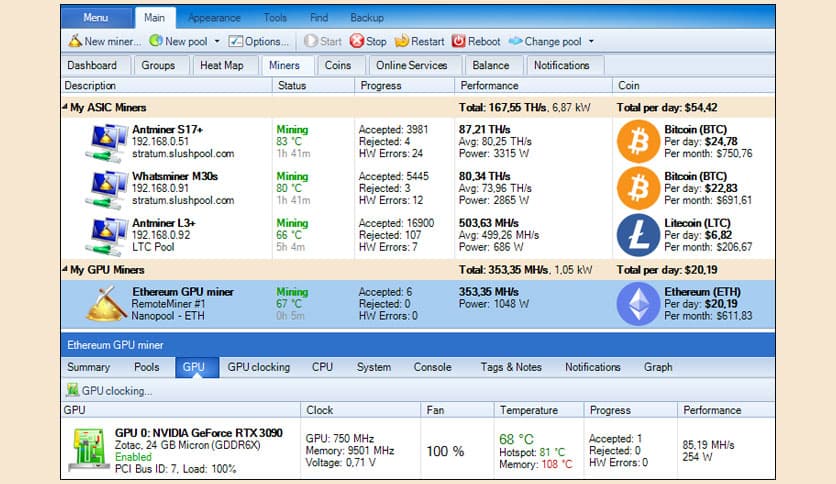
Task: Click the IP address 192.168.0.92
Action: point(160,235)
